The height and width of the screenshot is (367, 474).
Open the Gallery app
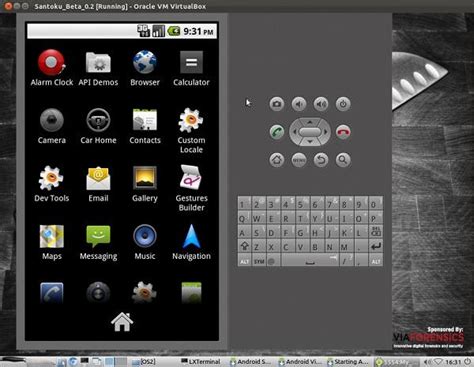pyautogui.click(x=145, y=184)
